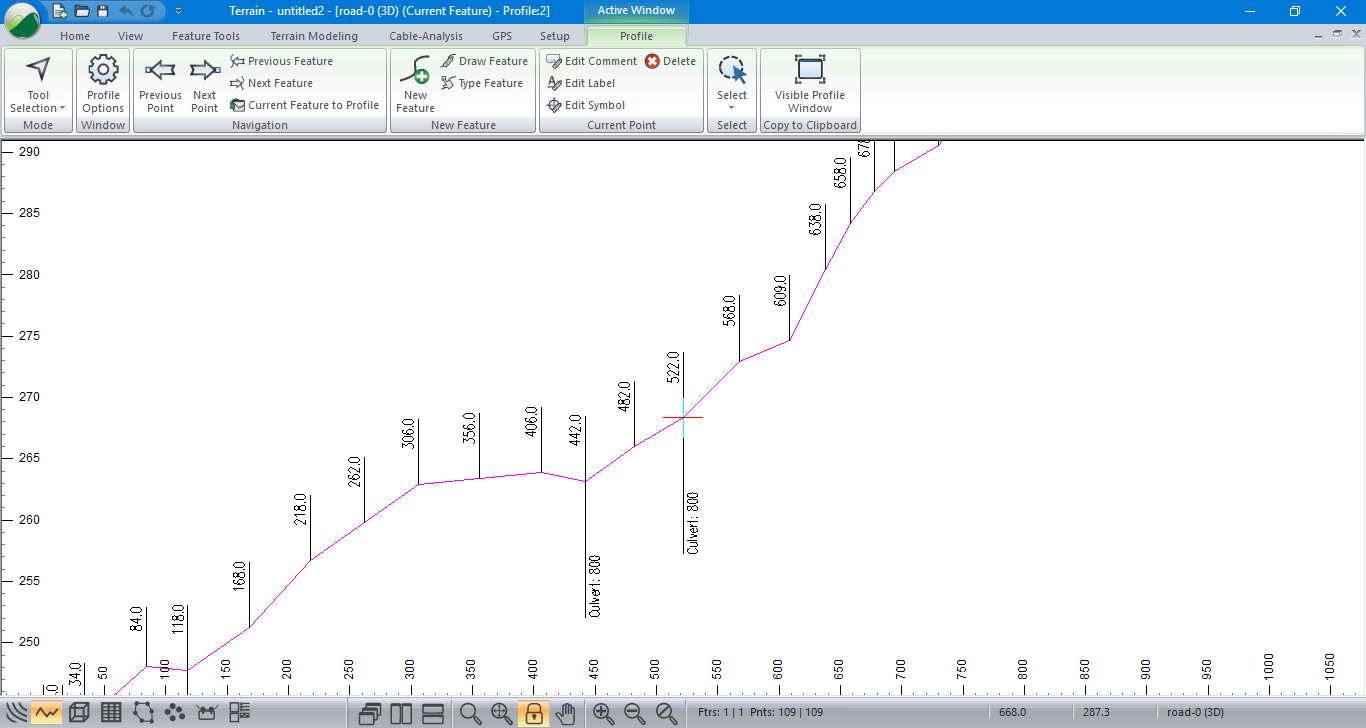Click the Terrain application logo button
Image resolution: width=1366 pixels, height=728 pixels.
22,19
